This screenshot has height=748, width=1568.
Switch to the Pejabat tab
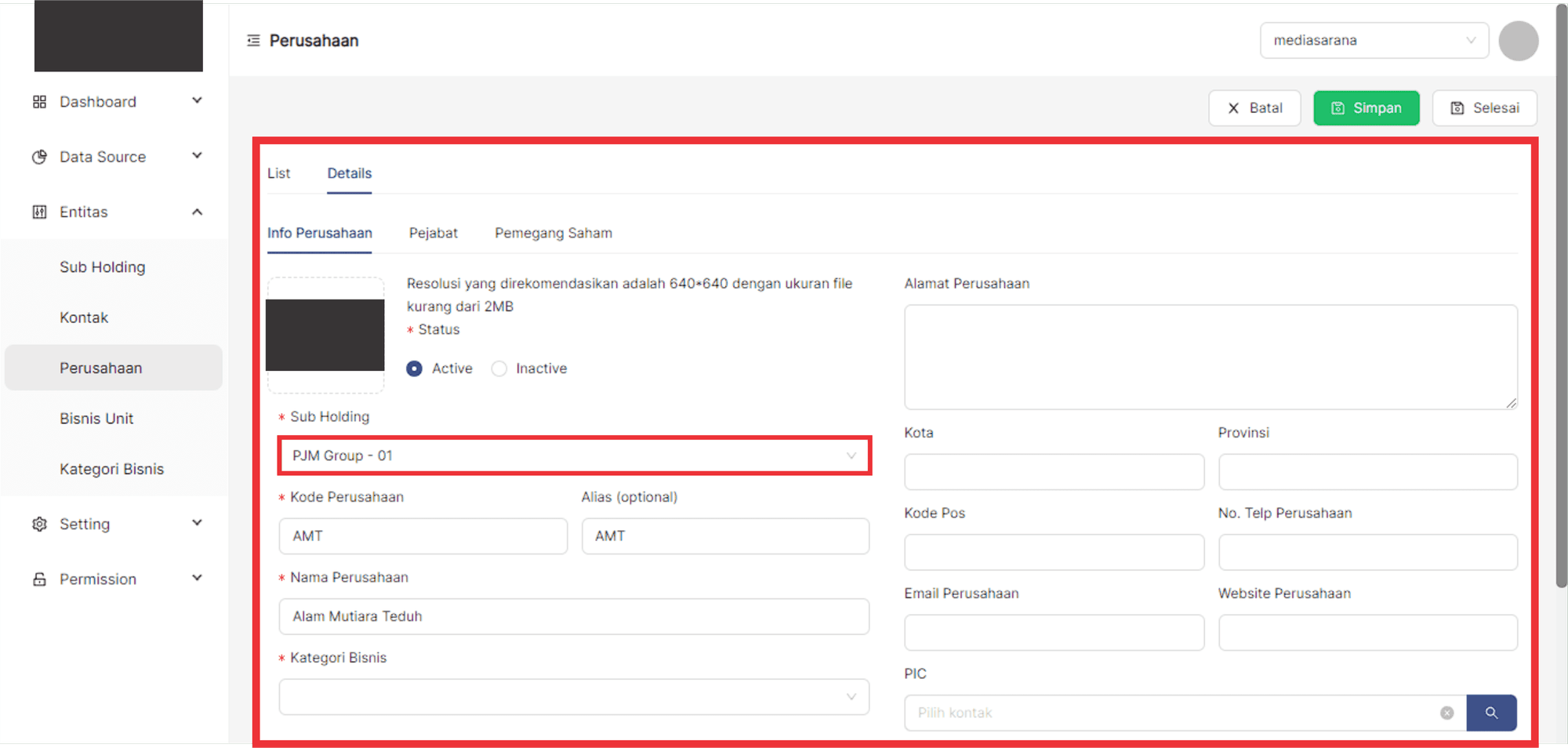[x=433, y=233]
